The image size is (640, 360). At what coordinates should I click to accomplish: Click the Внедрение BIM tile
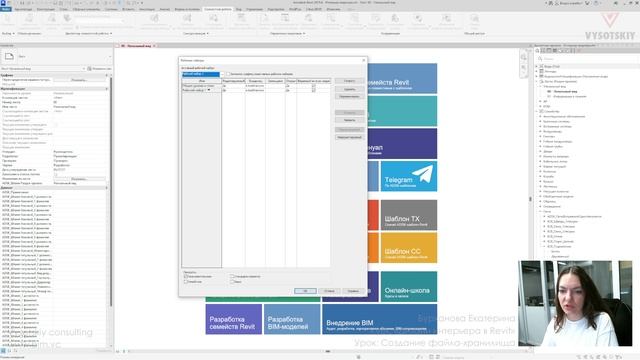pos(380,319)
